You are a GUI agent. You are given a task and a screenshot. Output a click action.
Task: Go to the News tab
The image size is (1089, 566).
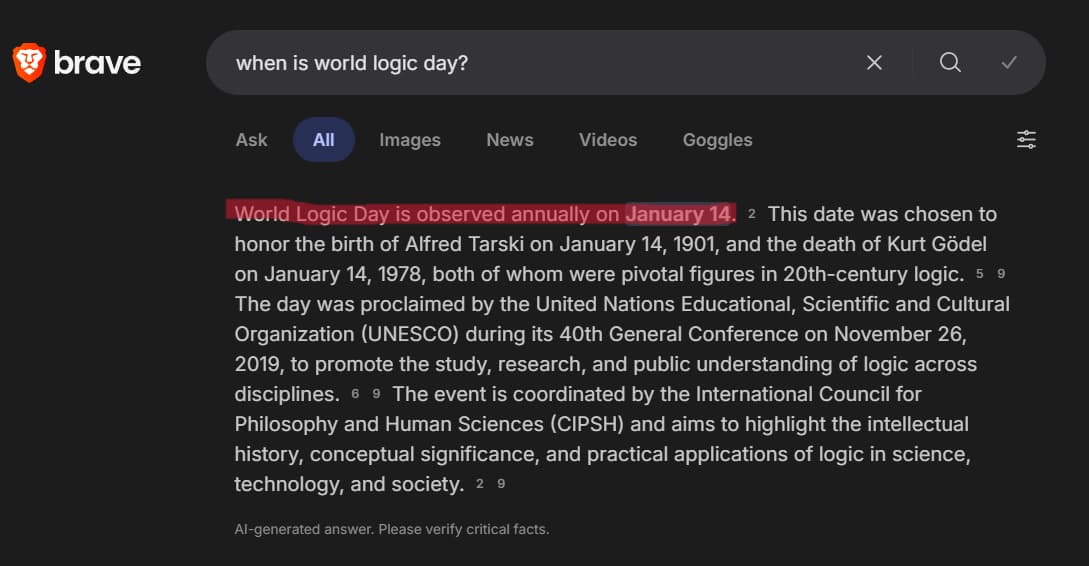tap(510, 140)
